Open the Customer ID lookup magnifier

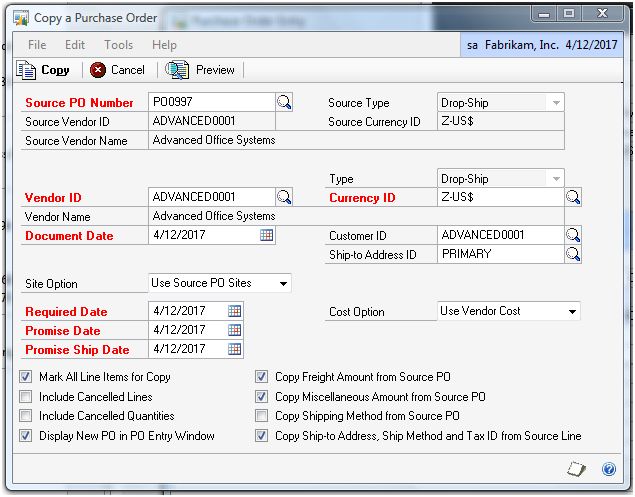(x=573, y=235)
